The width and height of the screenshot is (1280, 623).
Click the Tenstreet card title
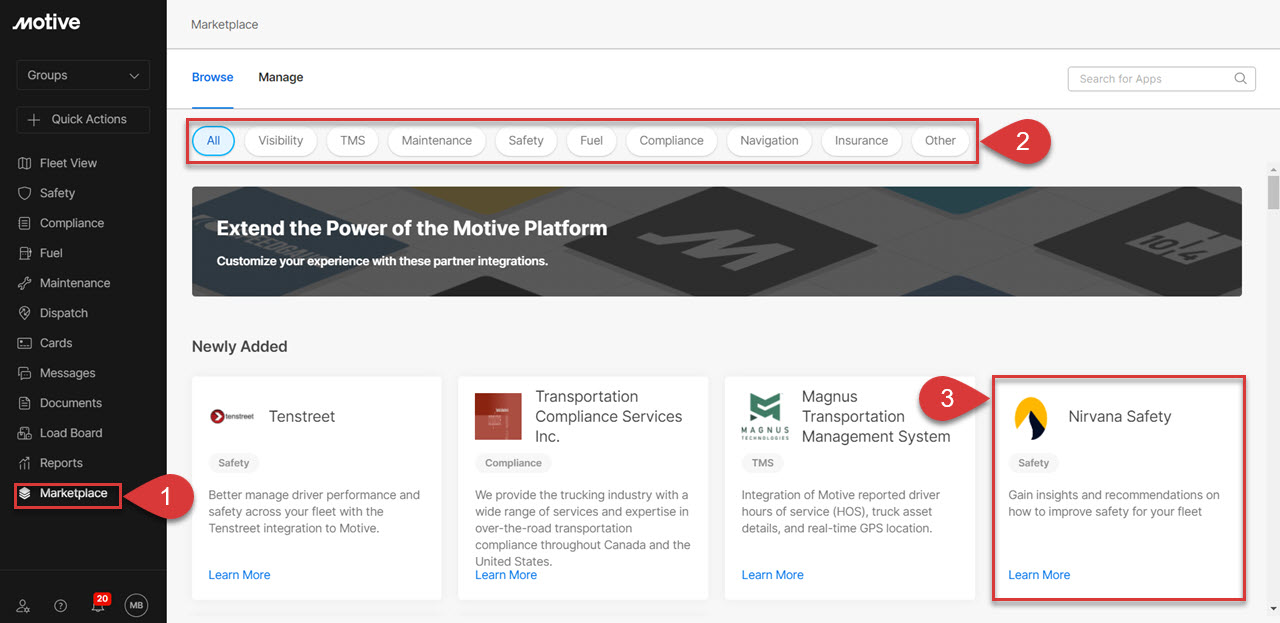(302, 417)
